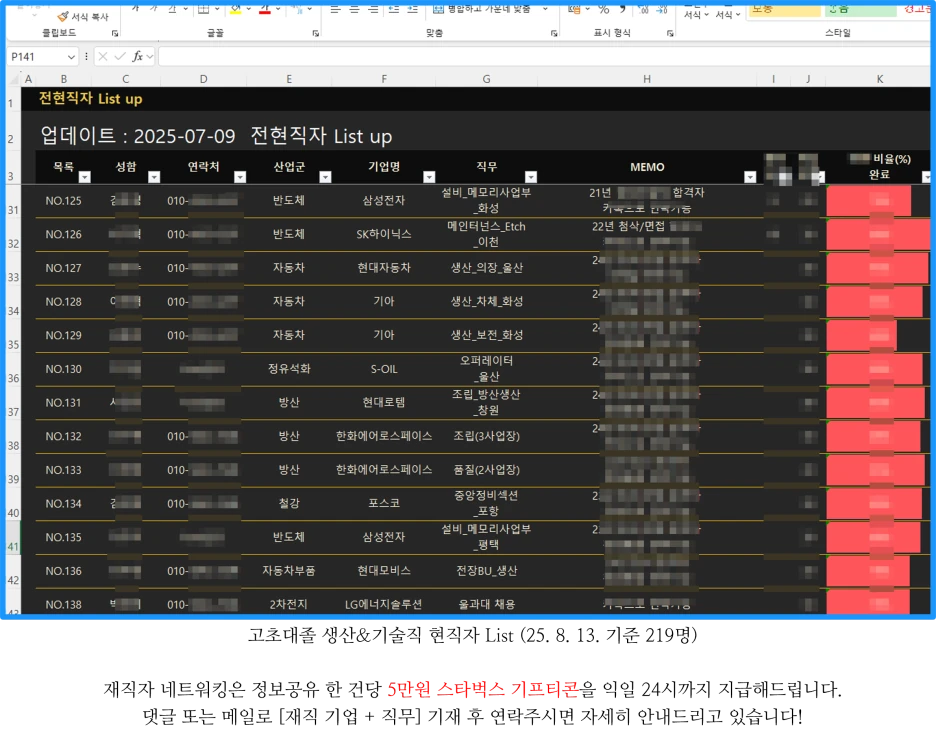This screenshot has height=739, width=936.
Task: Open the font color dropdown arrow
Action: [278, 9]
